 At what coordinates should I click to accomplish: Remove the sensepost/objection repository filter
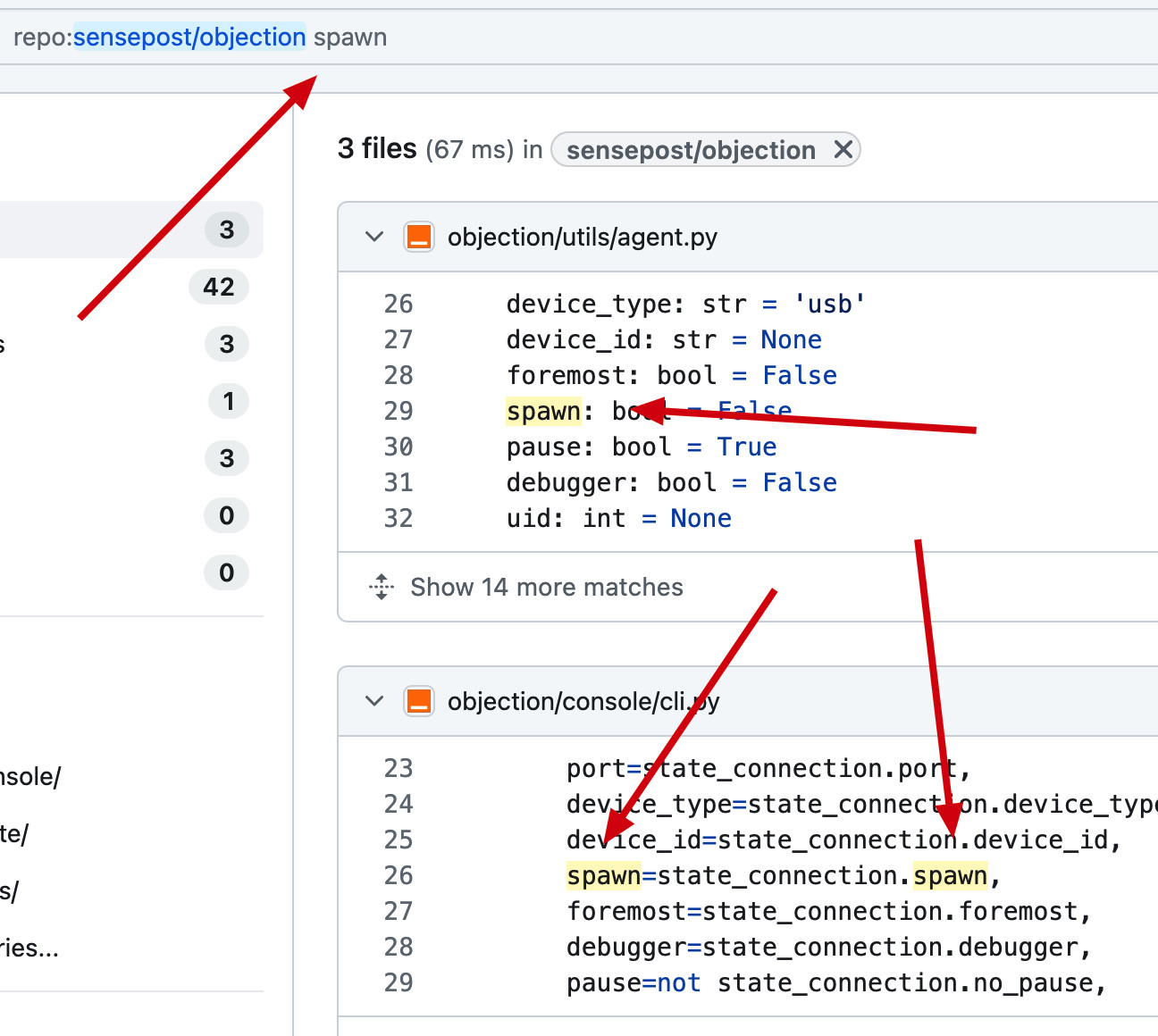click(843, 149)
